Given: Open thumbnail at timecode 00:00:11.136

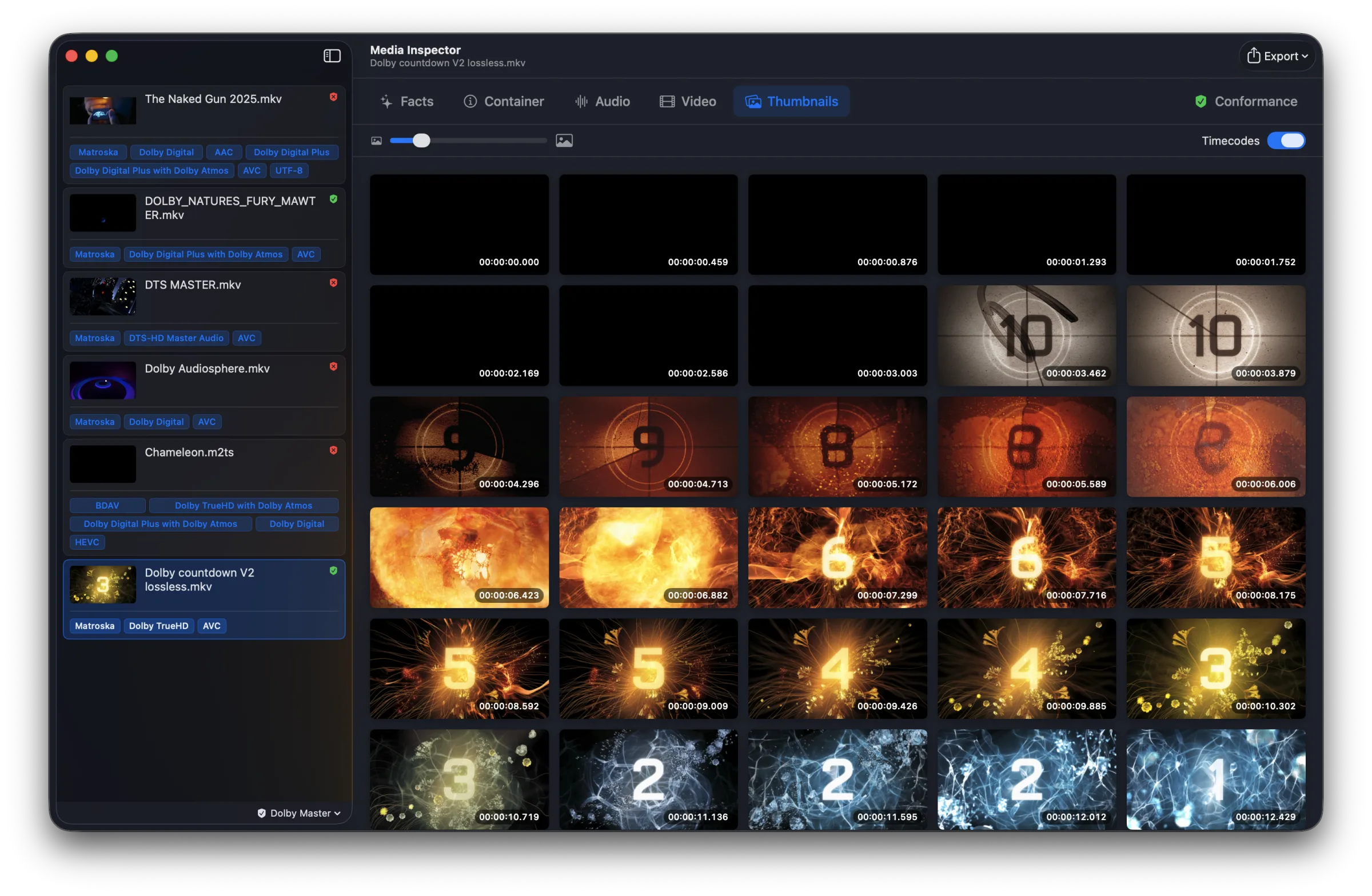Looking at the screenshot, I should [648, 779].
